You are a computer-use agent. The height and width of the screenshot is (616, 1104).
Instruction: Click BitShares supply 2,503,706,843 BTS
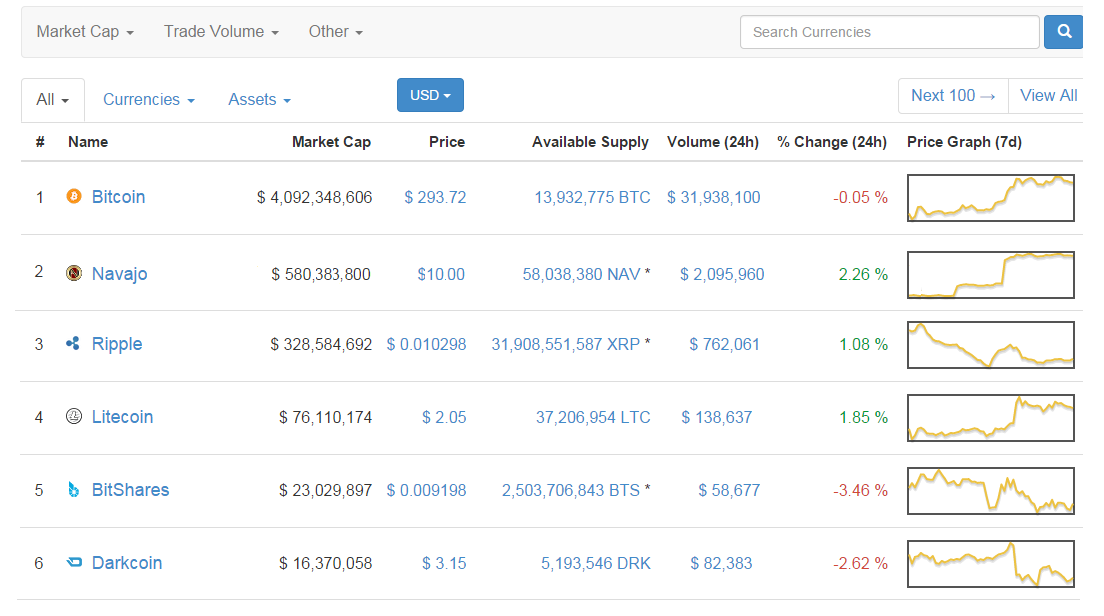coord(570,490)
